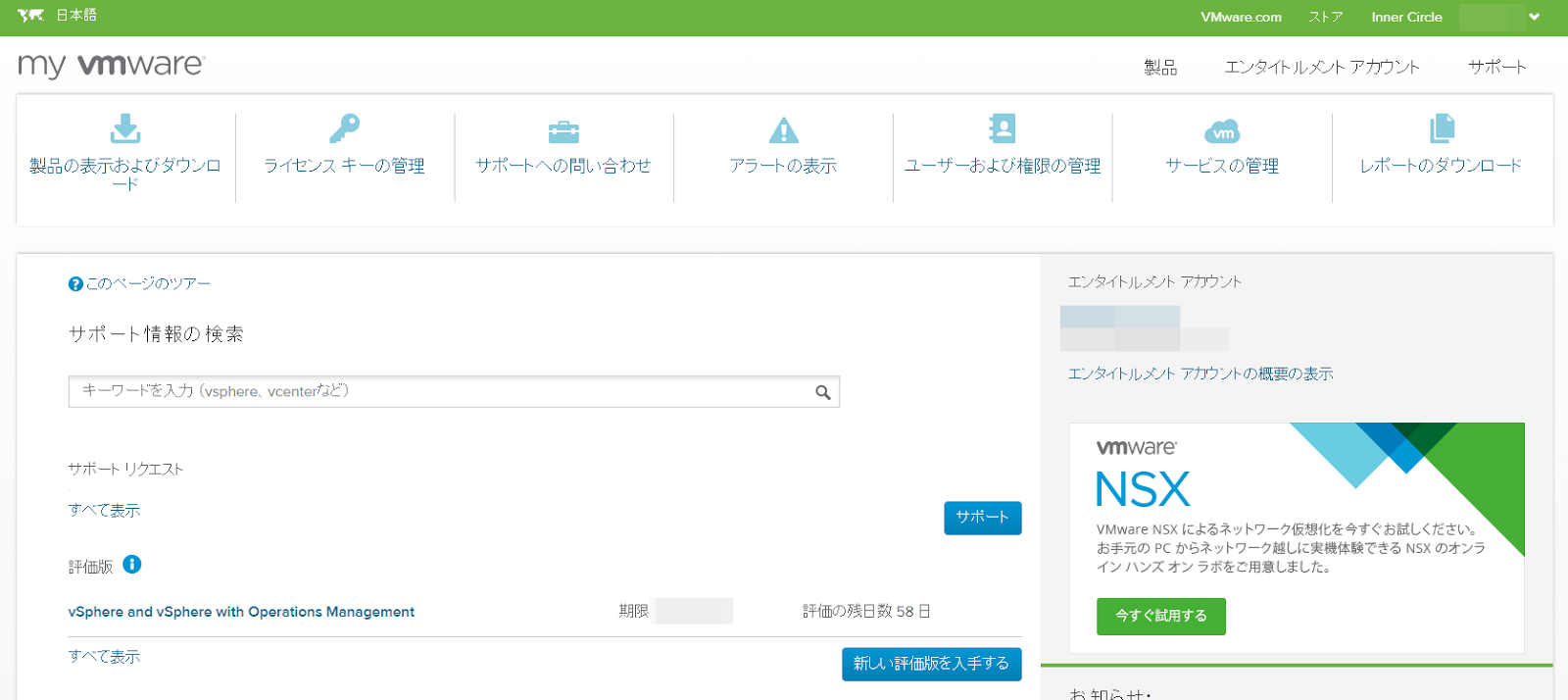
Task: Expand the user account dropdown arrow
Action: pos(1535,17)
